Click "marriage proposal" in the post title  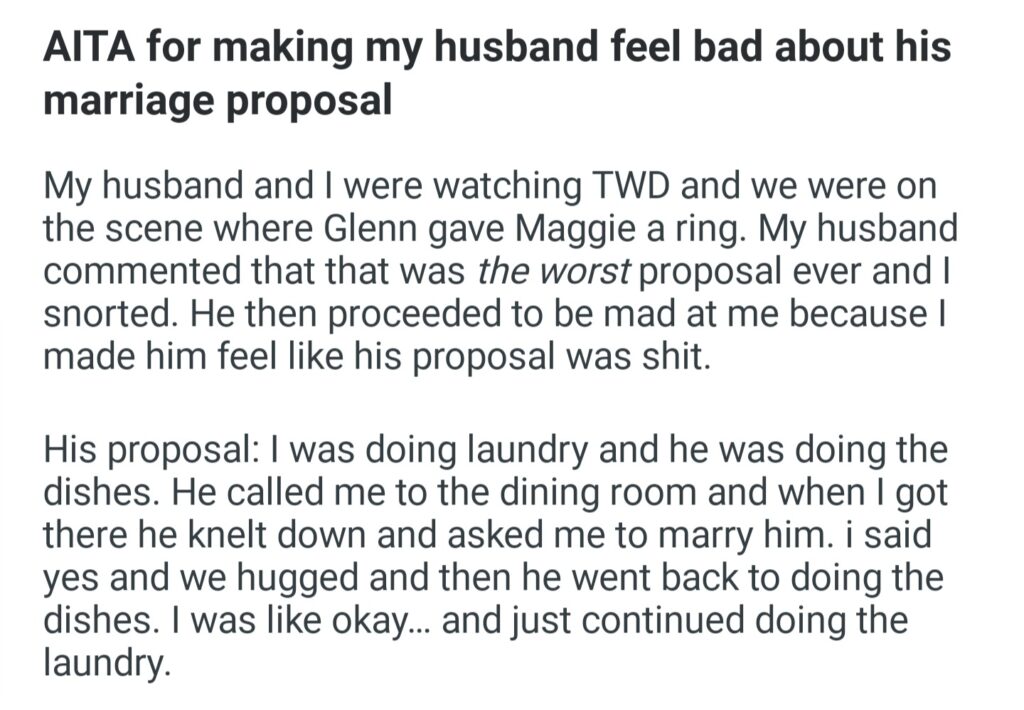(217, 100)
